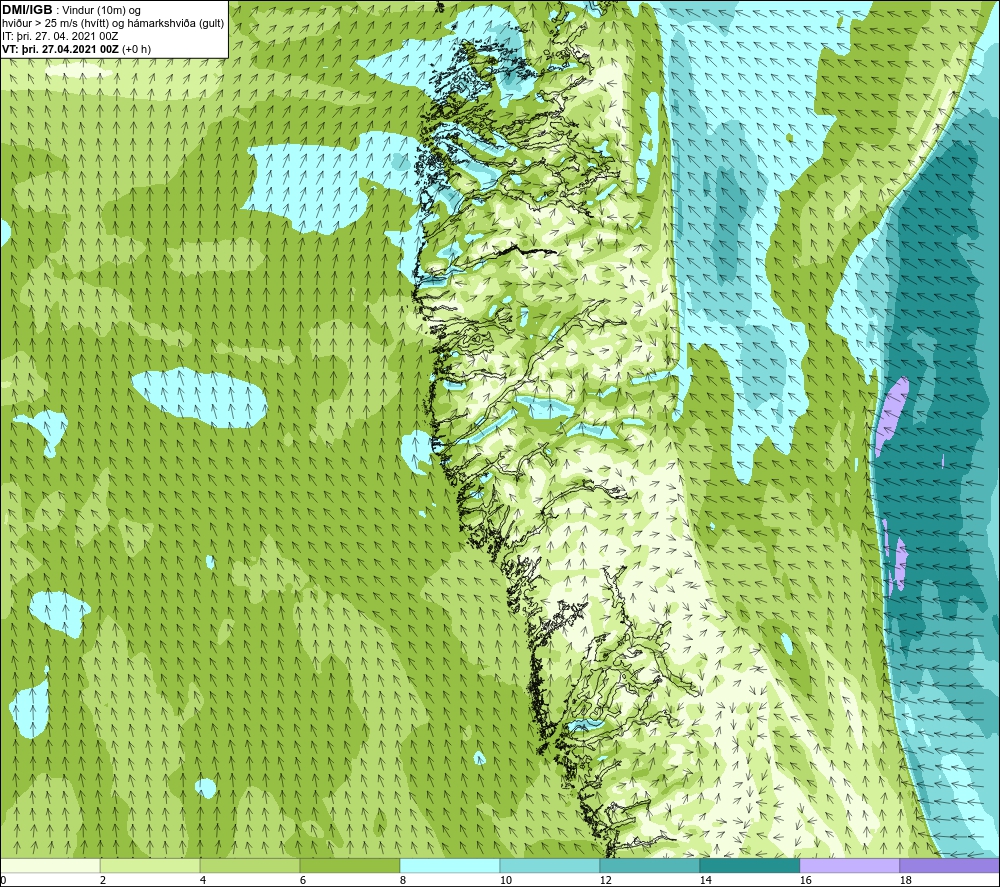Click the 'IT: þri. 27. 04. 2021 00Z' line
Screen dimensions: 1000x887
(60, 36)
